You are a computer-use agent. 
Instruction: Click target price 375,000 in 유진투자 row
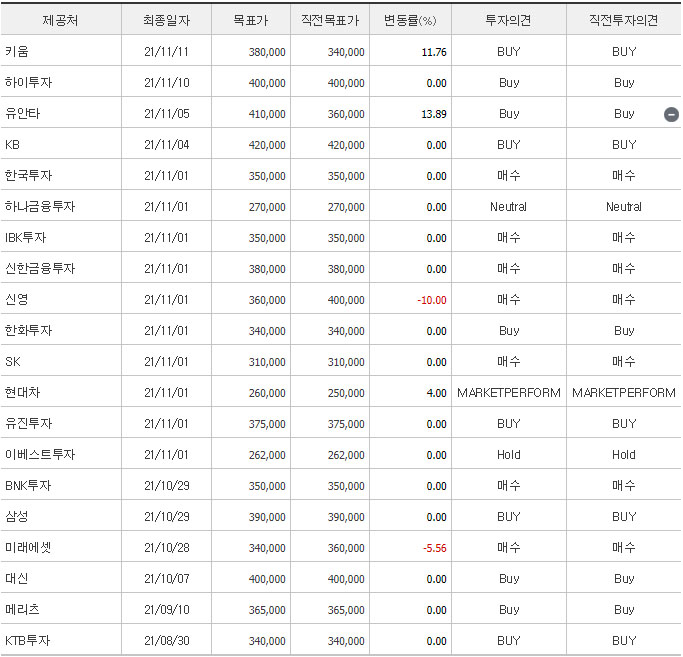[267, 424]
